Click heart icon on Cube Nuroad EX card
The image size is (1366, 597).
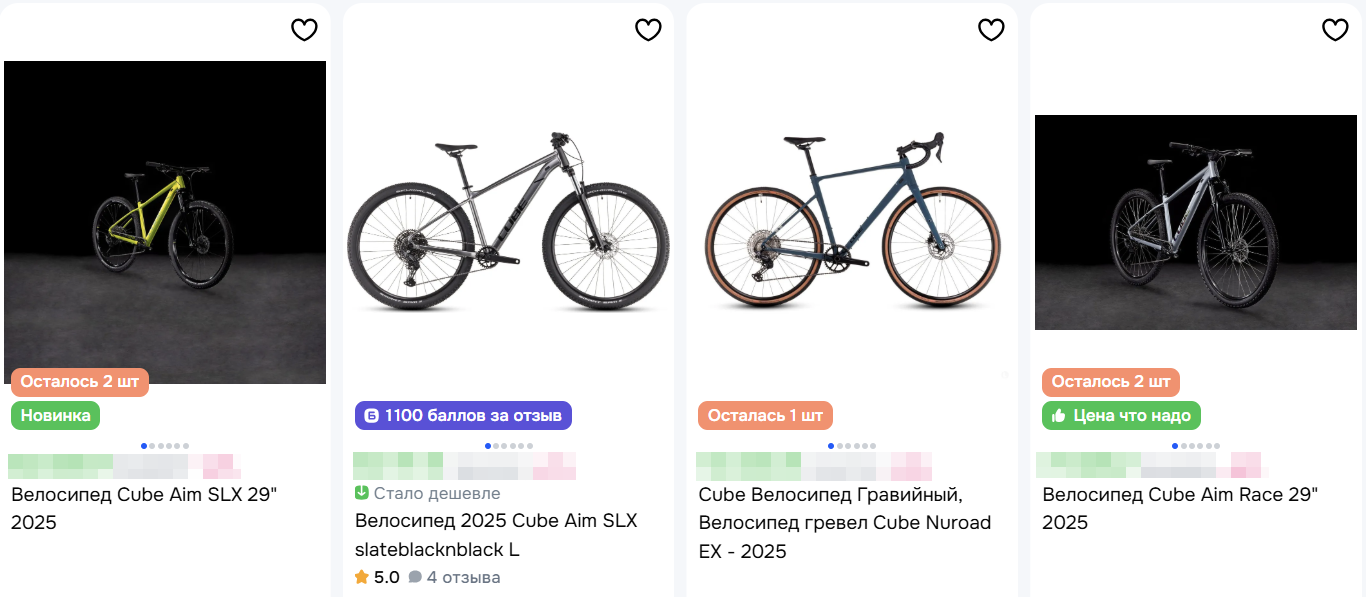pos(991,30)
